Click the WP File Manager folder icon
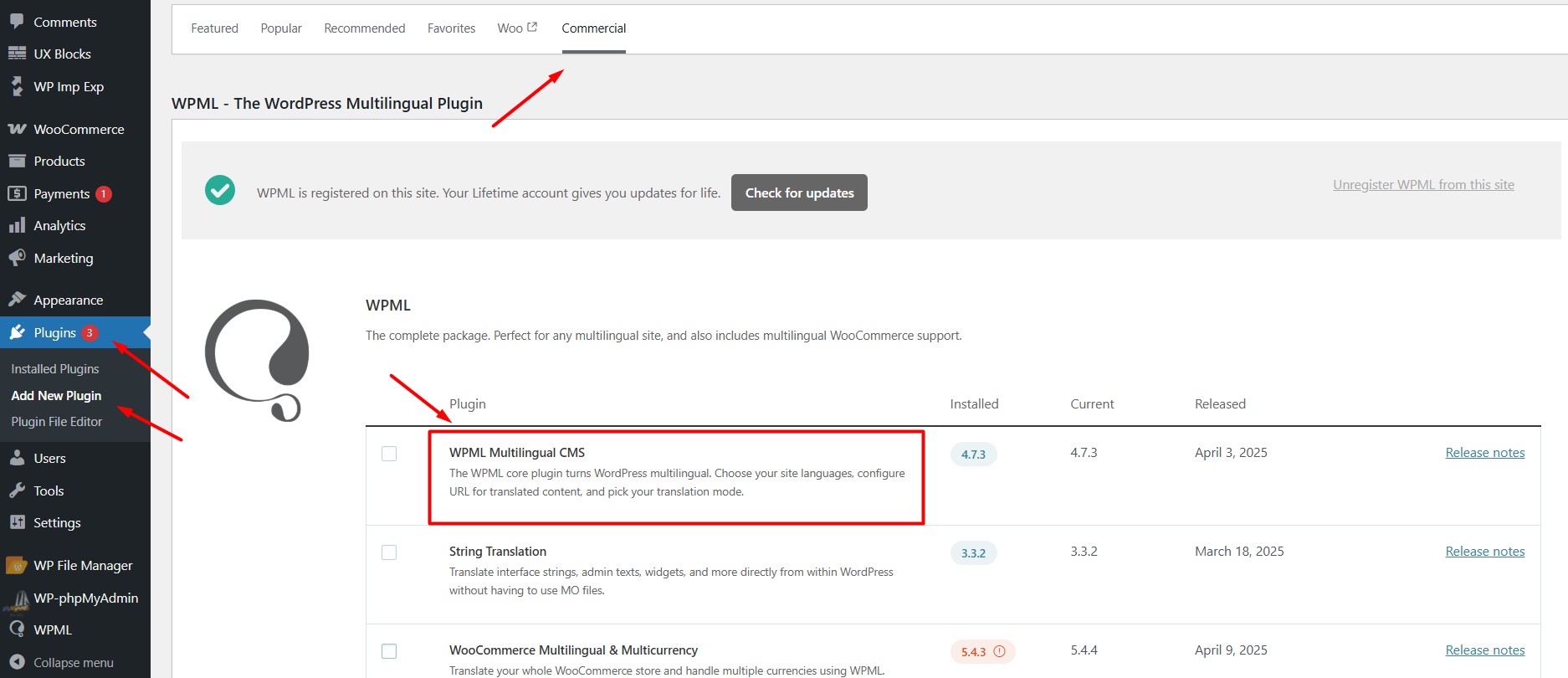The width and height of the screenshot is (1568, 678). (x=17, y=566)
